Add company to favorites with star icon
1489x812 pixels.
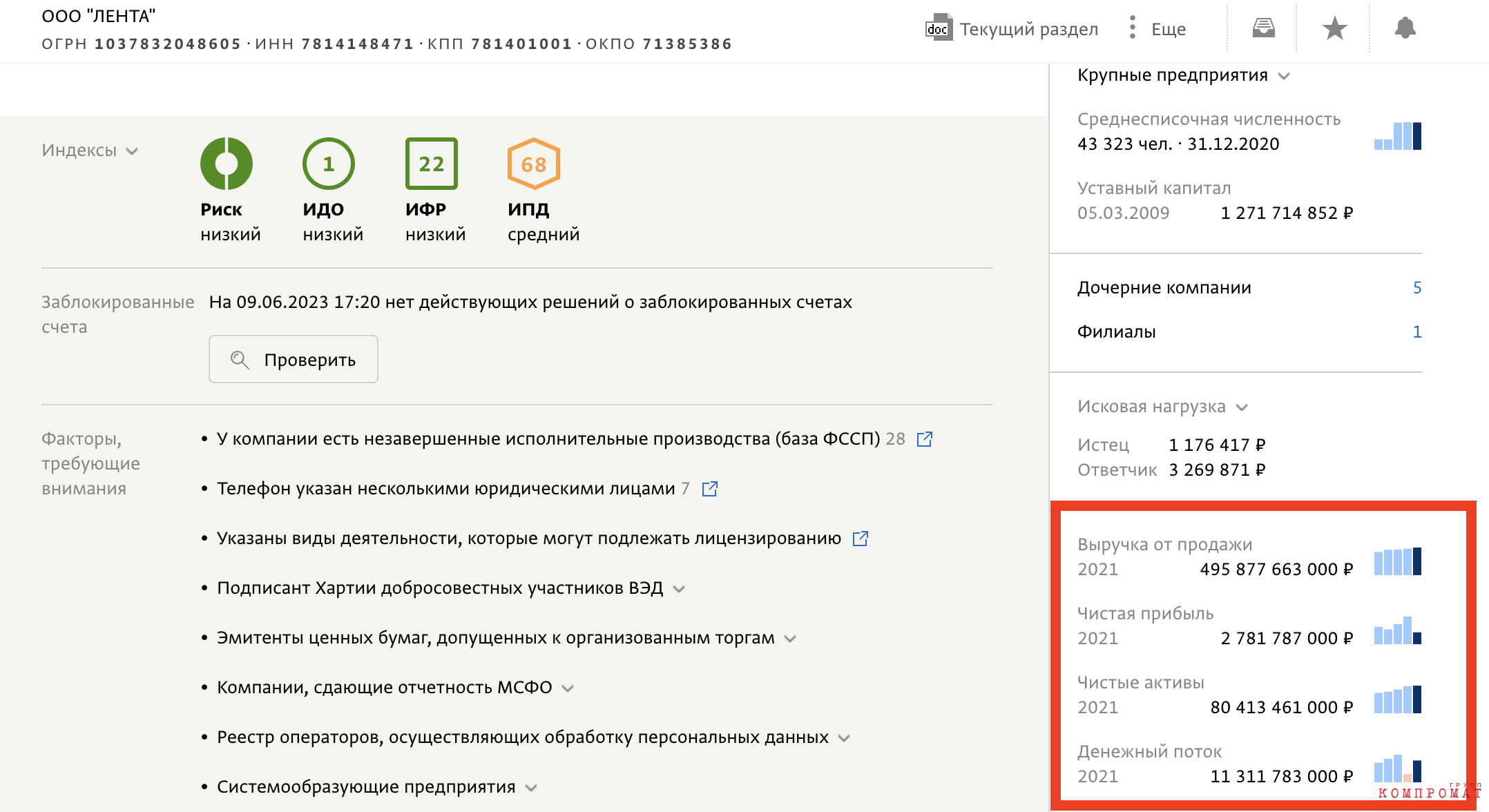point(1334,28)
